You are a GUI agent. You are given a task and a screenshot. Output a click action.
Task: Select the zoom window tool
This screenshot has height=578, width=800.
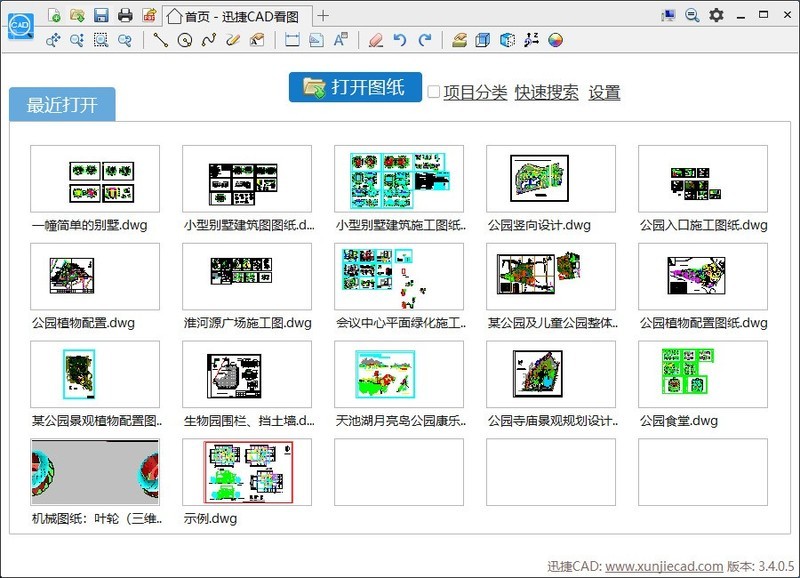(101, 40)
